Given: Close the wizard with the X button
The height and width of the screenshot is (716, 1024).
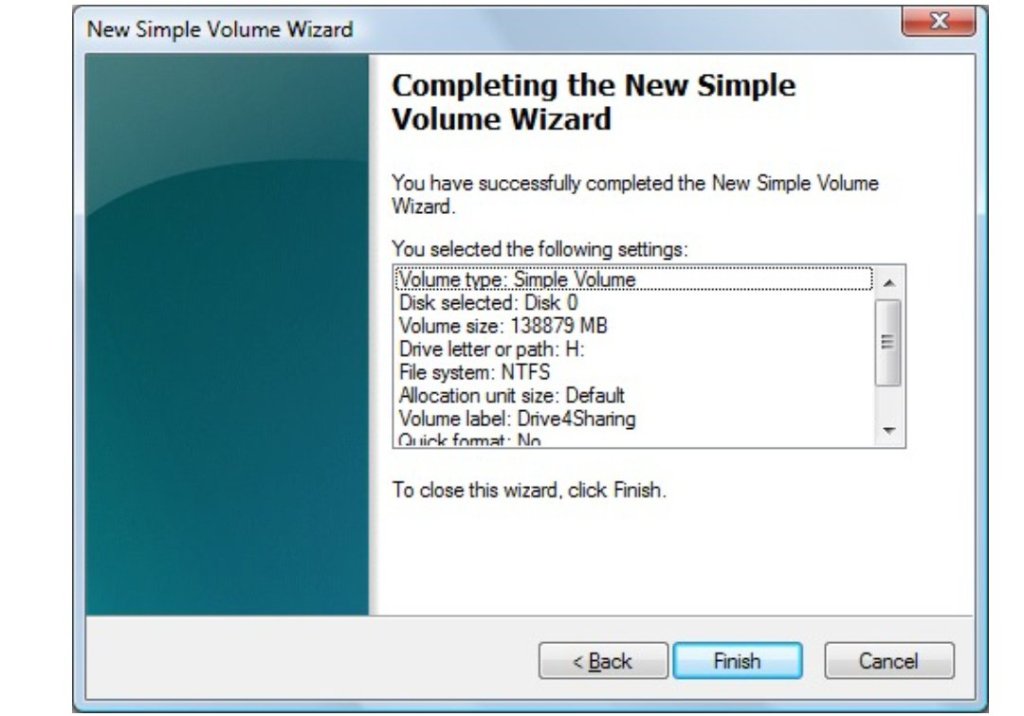Looking at the screenshot, I should point(938,21).
